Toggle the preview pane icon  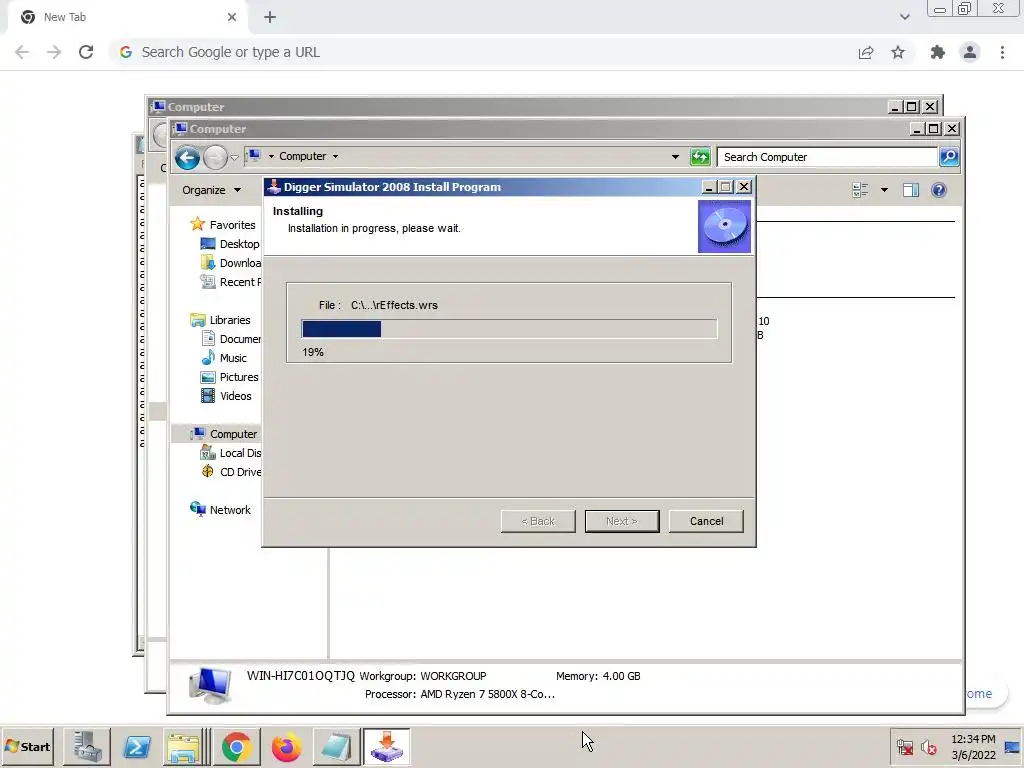910,190
